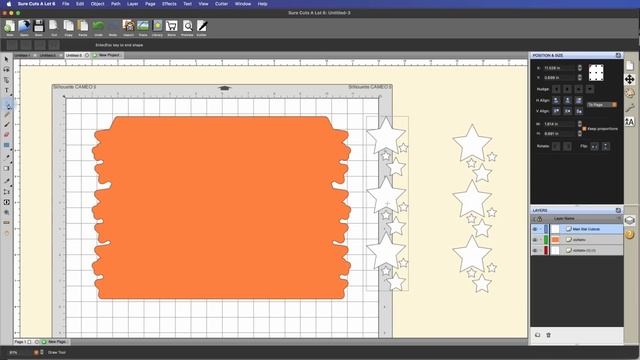Click the X position input field
Image resolution: width=640 pixels, height=360 pixels.
click(560, 68)
